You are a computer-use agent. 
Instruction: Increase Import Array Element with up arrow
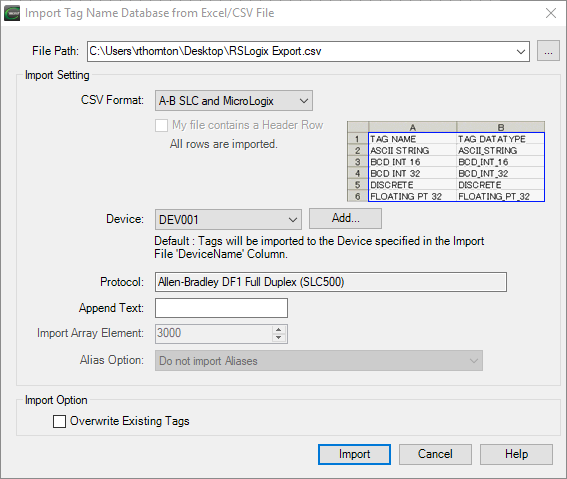(278, 329)
